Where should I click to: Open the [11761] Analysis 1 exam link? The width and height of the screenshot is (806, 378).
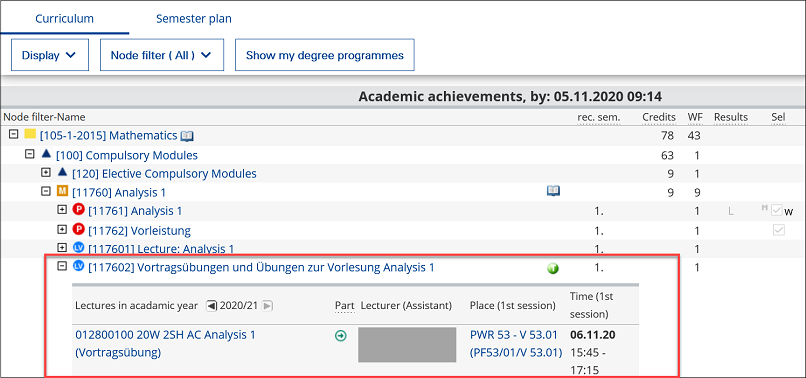pos(135,211)
